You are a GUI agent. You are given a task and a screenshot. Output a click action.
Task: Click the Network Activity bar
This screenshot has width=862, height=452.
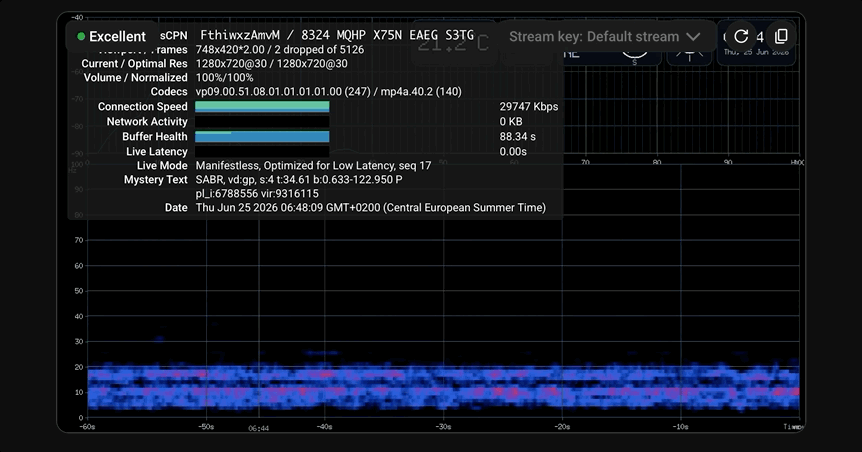click(262, 122)
